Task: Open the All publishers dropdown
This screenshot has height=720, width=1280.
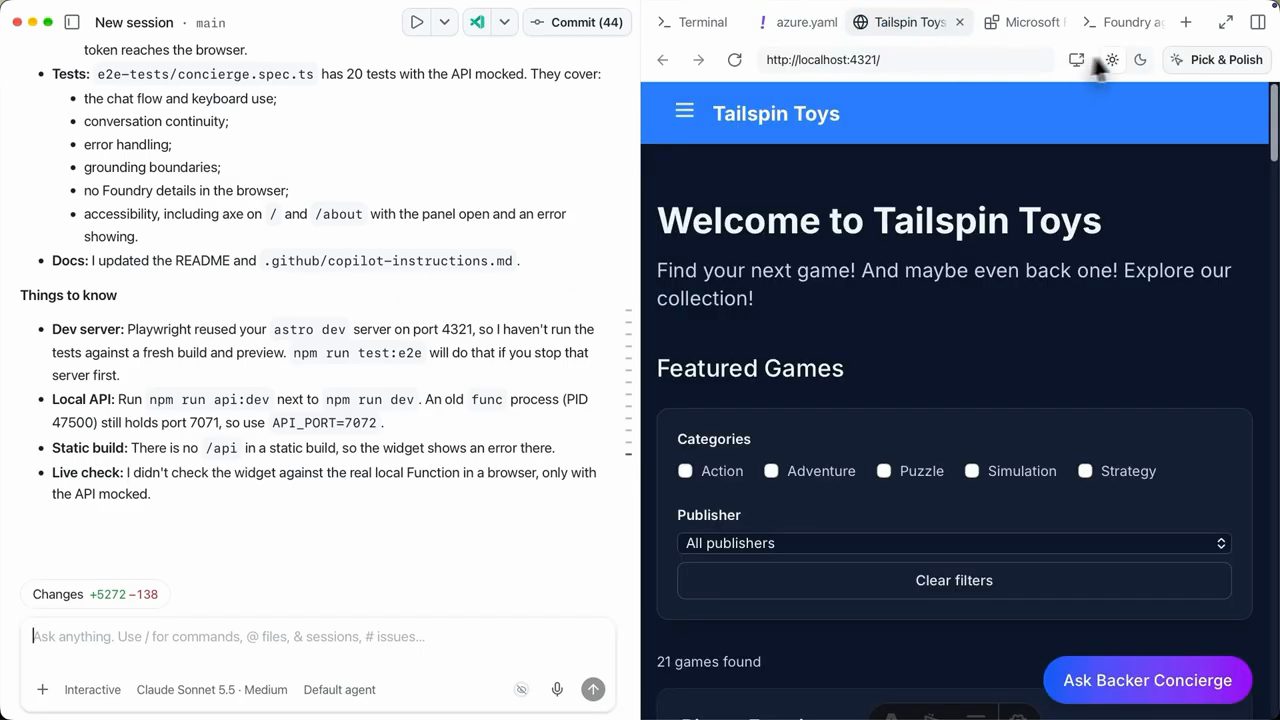Action: [x=954, y=543]
